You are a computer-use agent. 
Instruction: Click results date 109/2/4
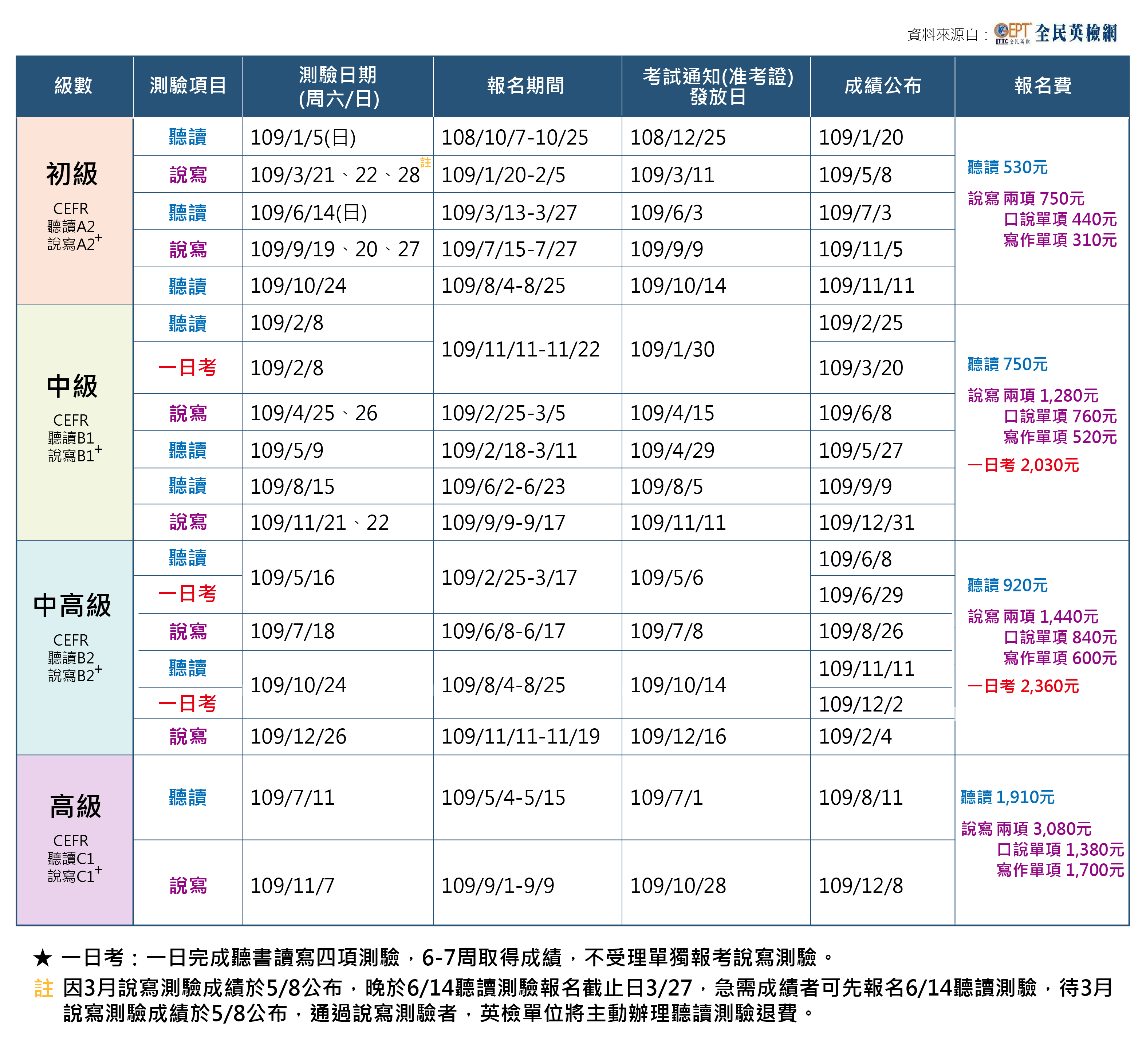[x=855, y=737]
